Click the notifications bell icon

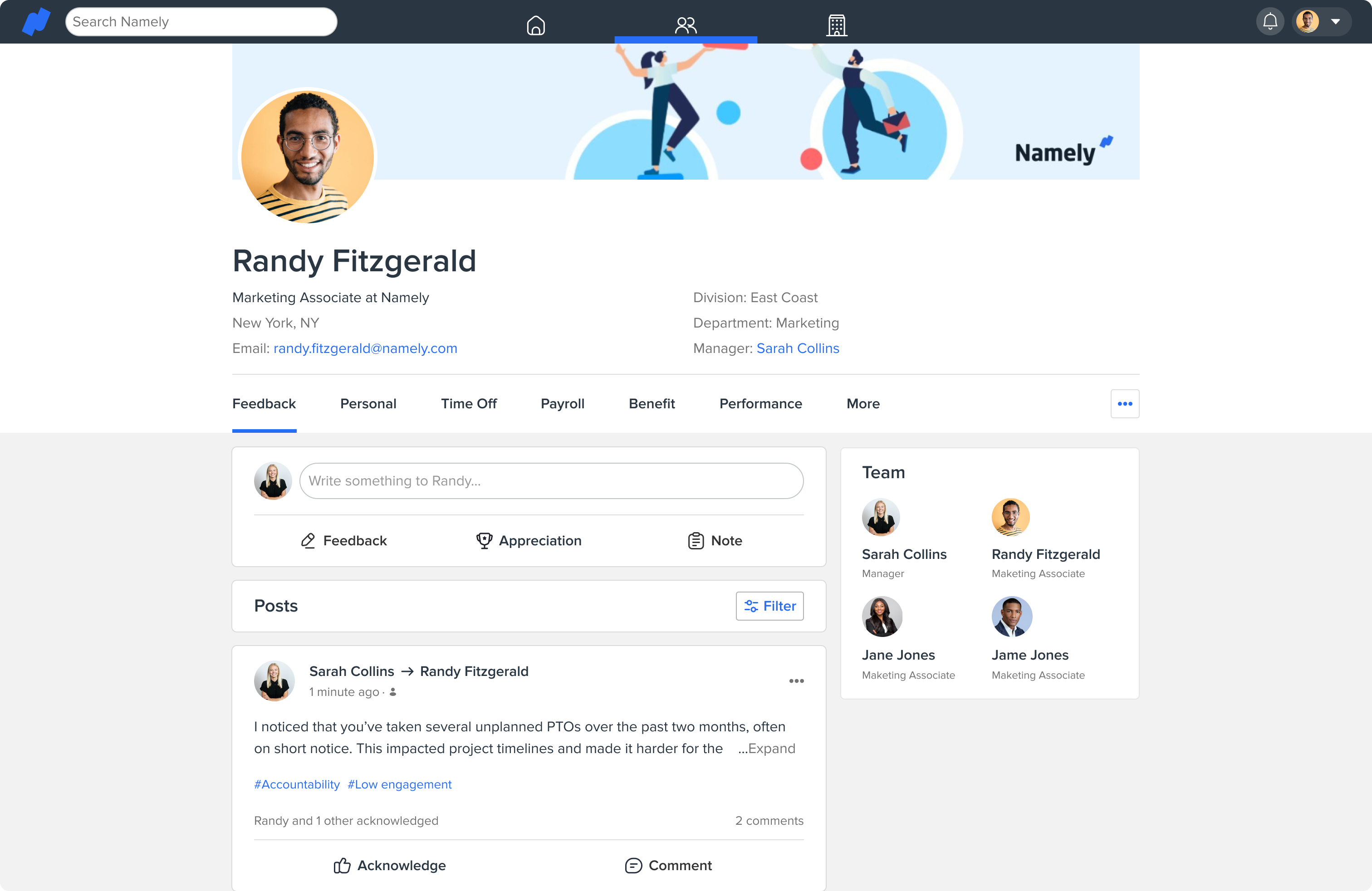tap(1270, 22)
